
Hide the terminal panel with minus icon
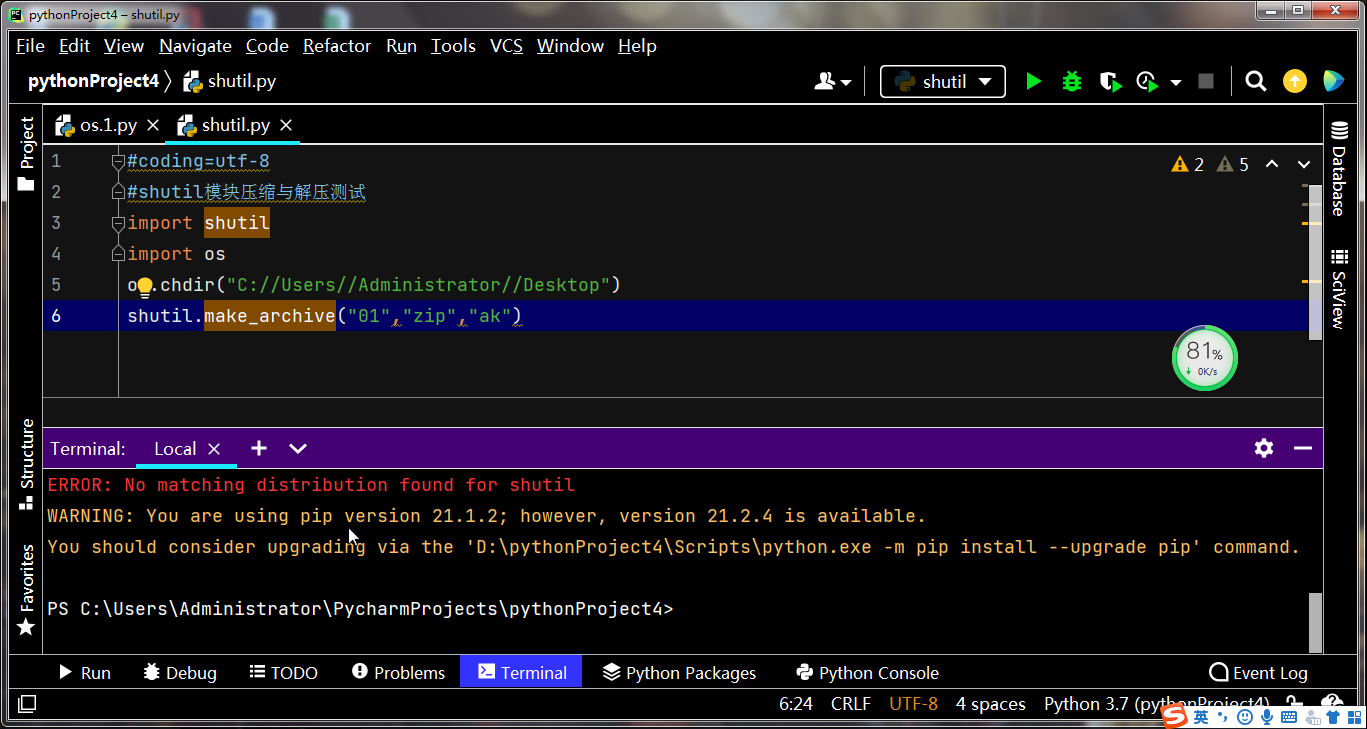[x=1303, y=448]
